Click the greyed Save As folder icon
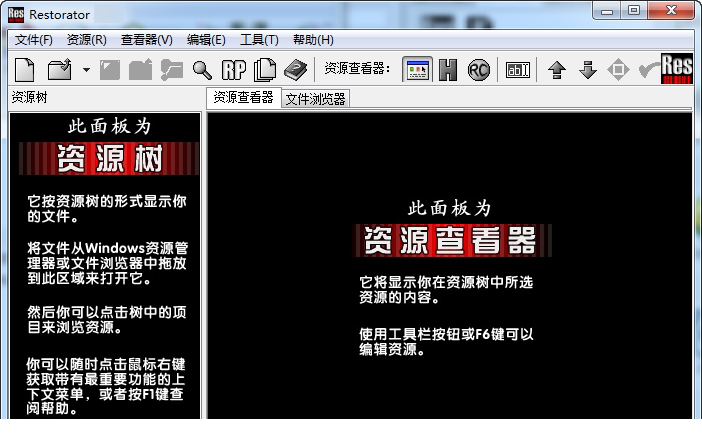Image resolution: width=702 pixels, height=435 pixels. point(141,70)
